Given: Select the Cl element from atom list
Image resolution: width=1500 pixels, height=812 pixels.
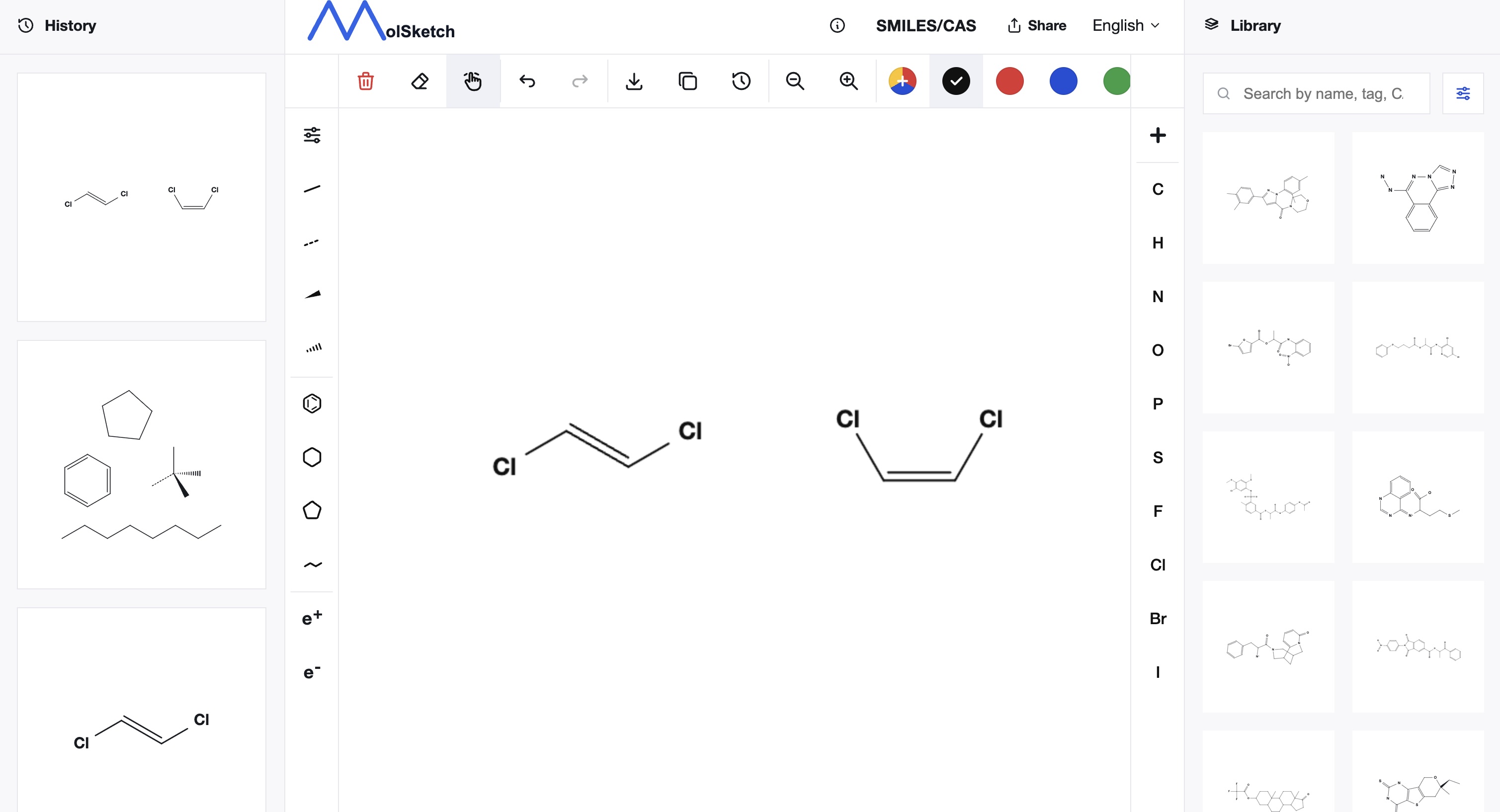Looking at the screenshot, I should click(x=1158, y=565).
